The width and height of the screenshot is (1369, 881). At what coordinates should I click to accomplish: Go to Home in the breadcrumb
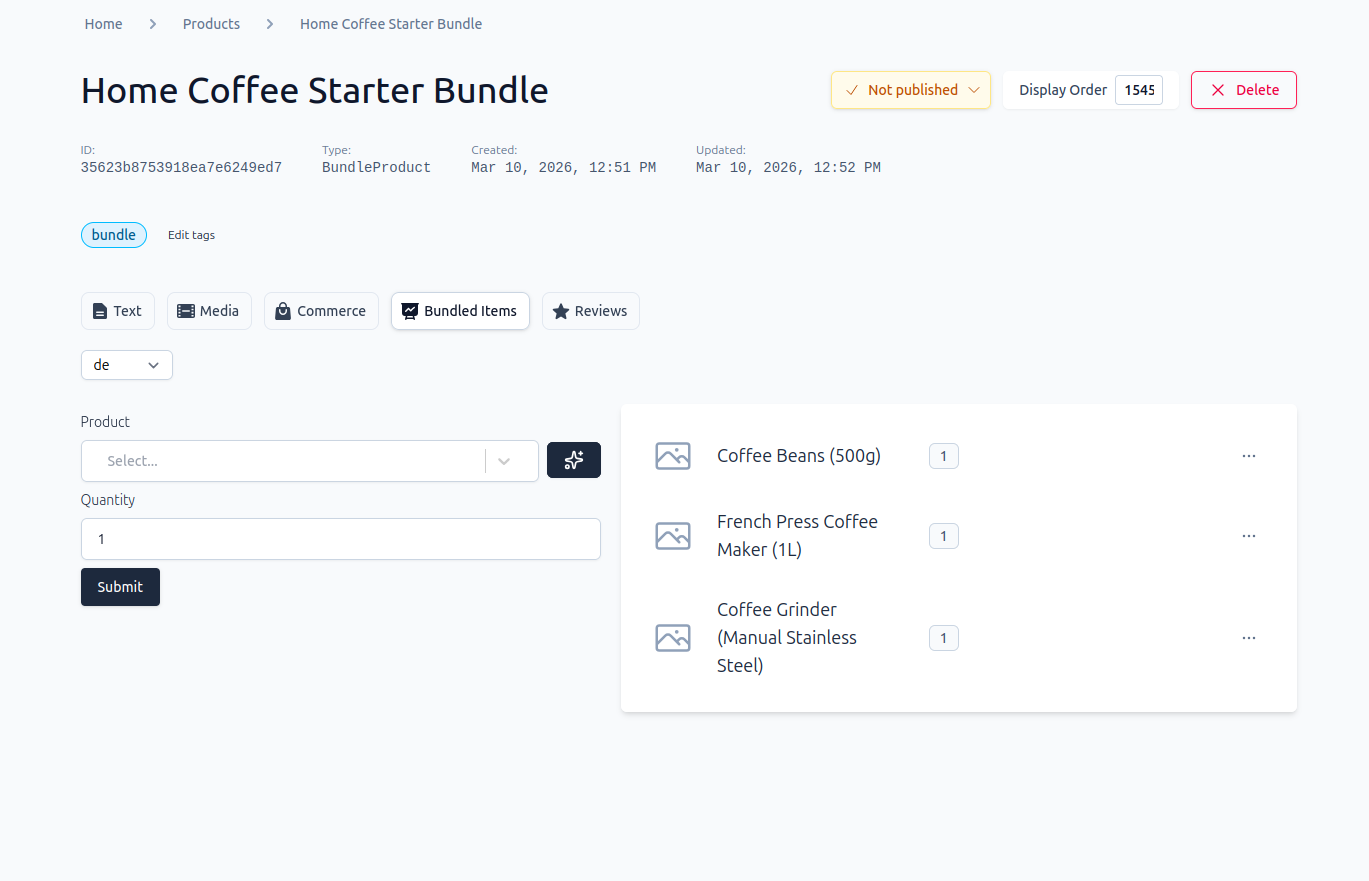[104, 24]
